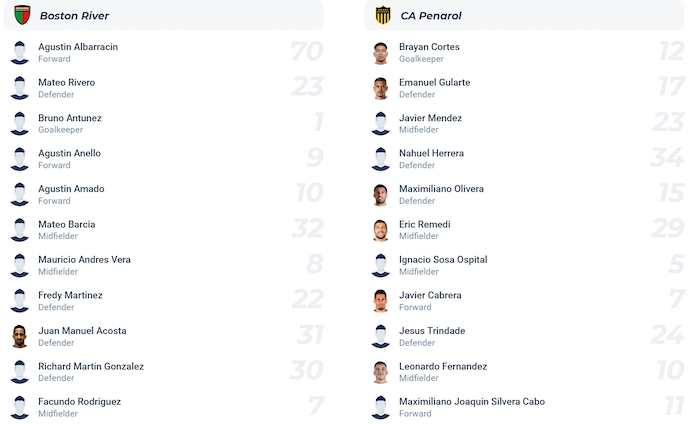Viewport: 690px width, 424px height.
Task: Click Agustin Albarracin's placeholder avatar
Action: (x=19, y=53)
